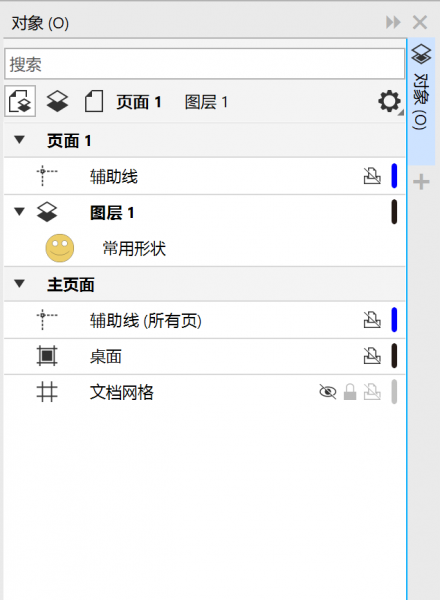Close the 对象 (O) docker panel

coord(420,23)
